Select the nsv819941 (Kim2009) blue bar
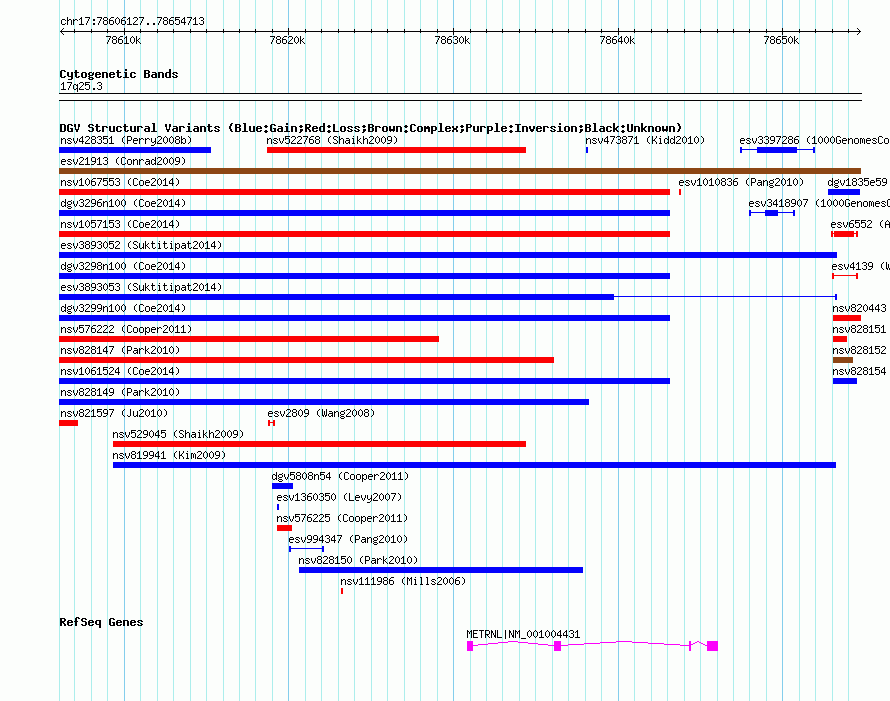 [x=475, y=465]
